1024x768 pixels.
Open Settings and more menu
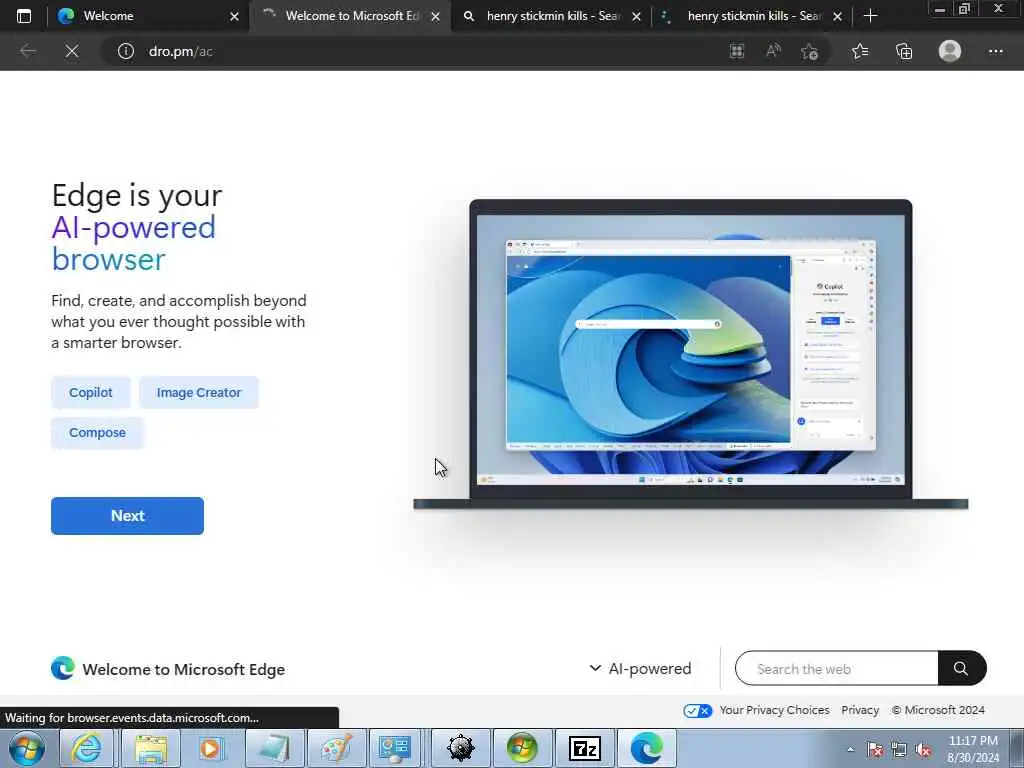995,51
